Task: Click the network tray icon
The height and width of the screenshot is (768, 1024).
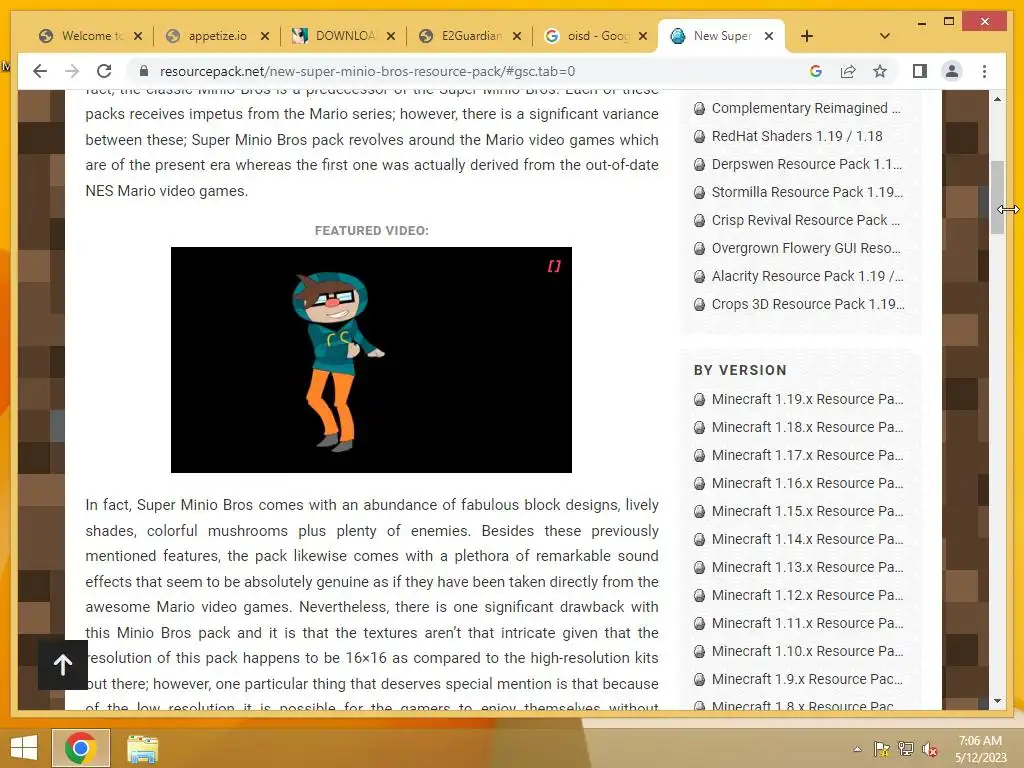Action: [x=906, y=749]
